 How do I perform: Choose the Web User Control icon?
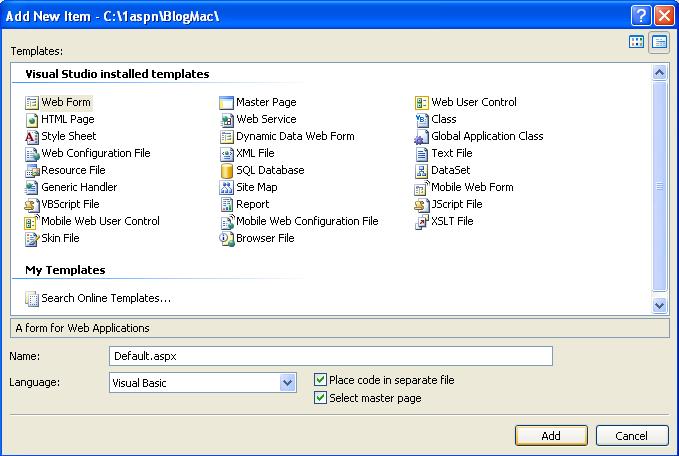point(421,103)
